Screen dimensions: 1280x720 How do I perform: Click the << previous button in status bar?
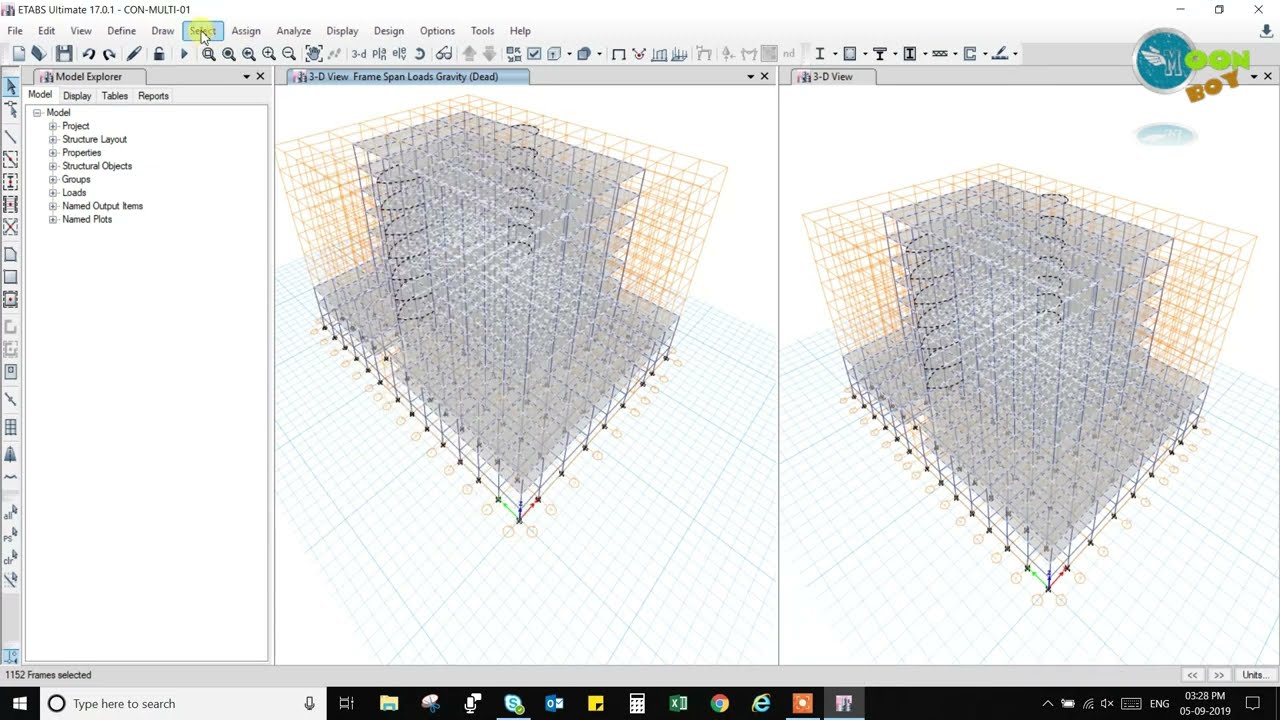point(1192,675)
